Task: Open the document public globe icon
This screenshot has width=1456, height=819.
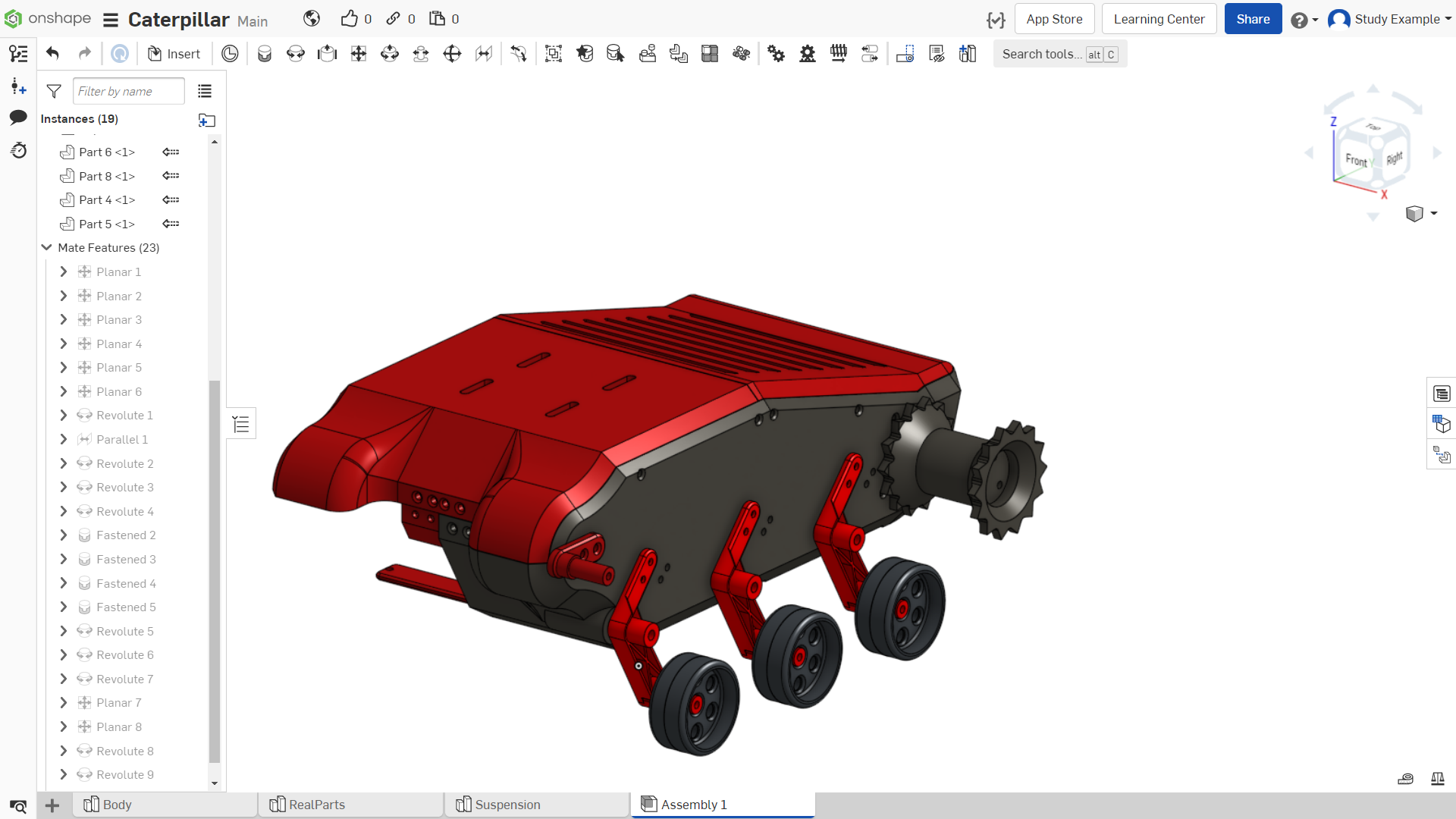Action: click(312, 18)
